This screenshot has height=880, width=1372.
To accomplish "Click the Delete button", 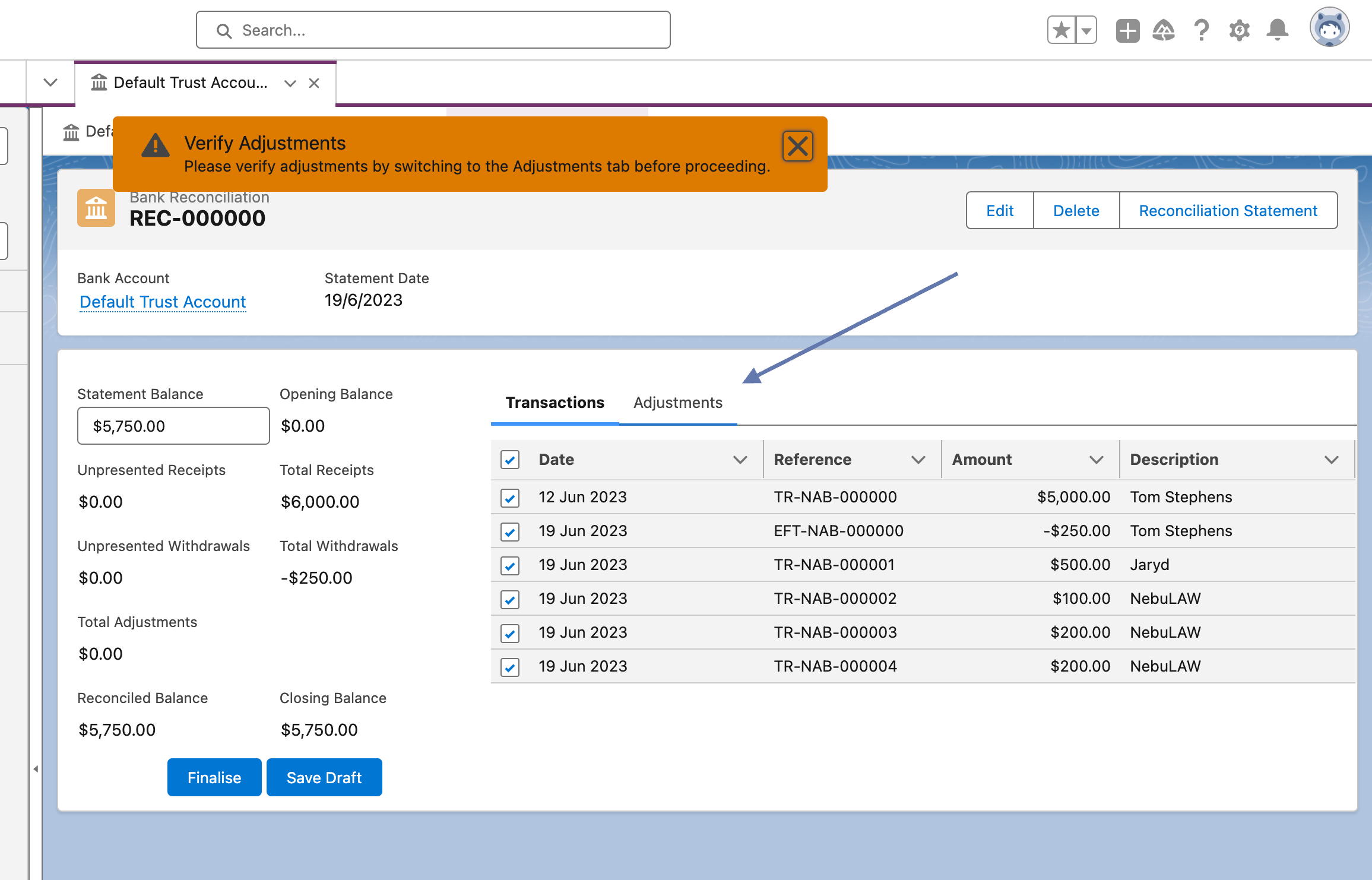I will [1076, 210].
